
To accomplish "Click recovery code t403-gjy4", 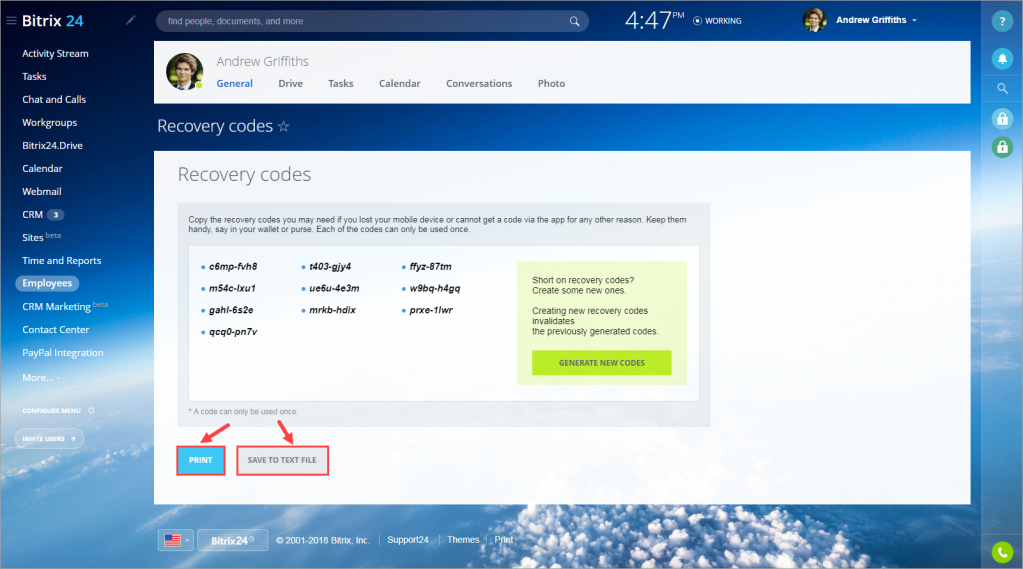I will [x=330, y=266].
